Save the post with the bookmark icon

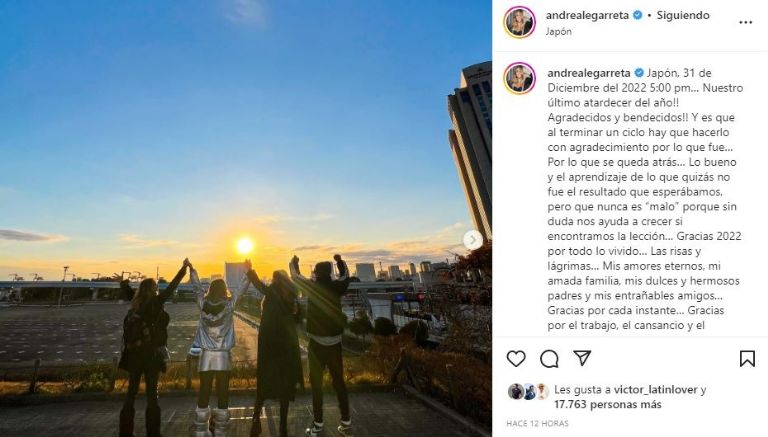pyautogui.click(x=747, y=359)
